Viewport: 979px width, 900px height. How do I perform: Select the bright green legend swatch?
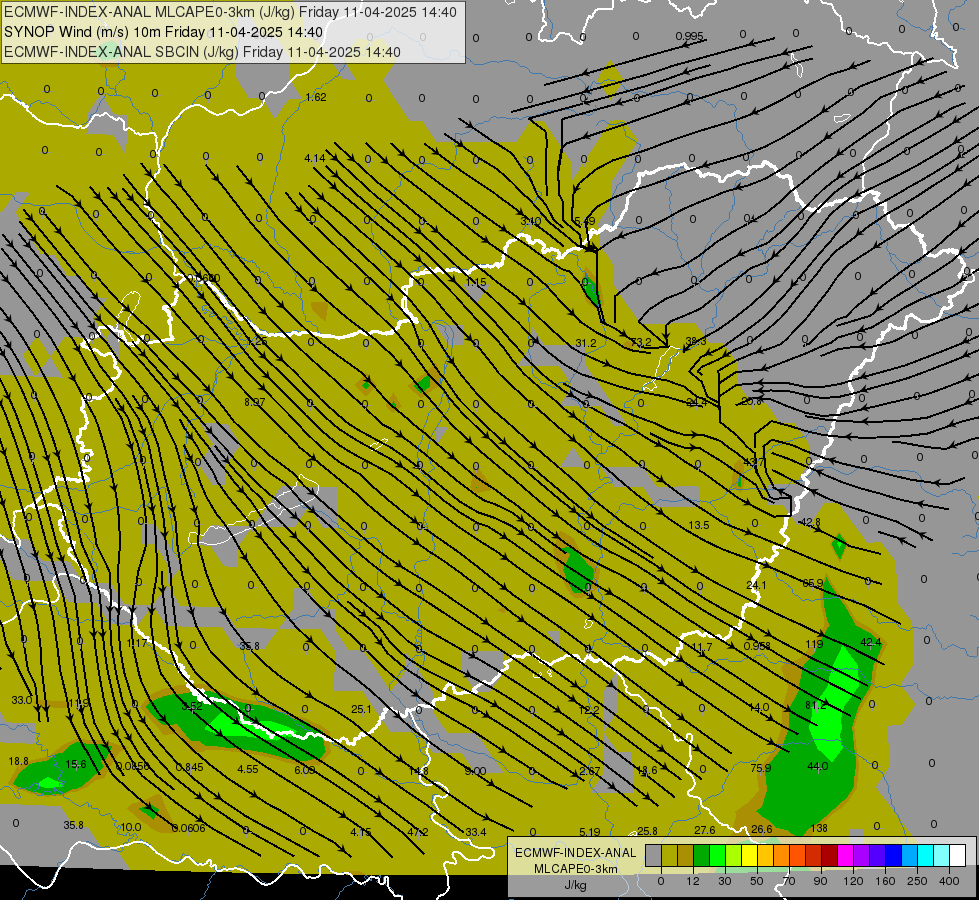point(717,856)
